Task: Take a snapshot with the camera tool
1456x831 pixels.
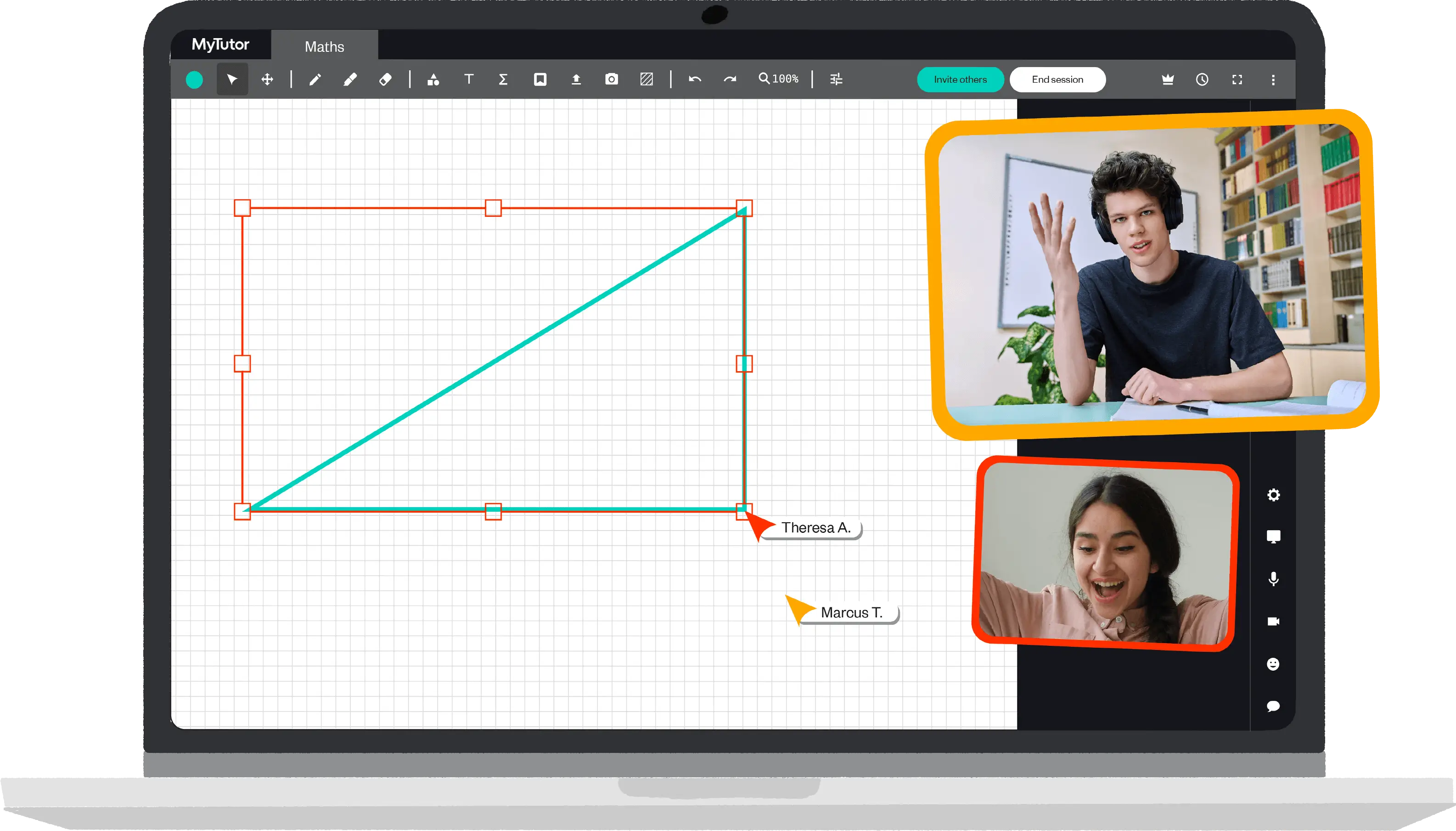Action: coord(611,79)
